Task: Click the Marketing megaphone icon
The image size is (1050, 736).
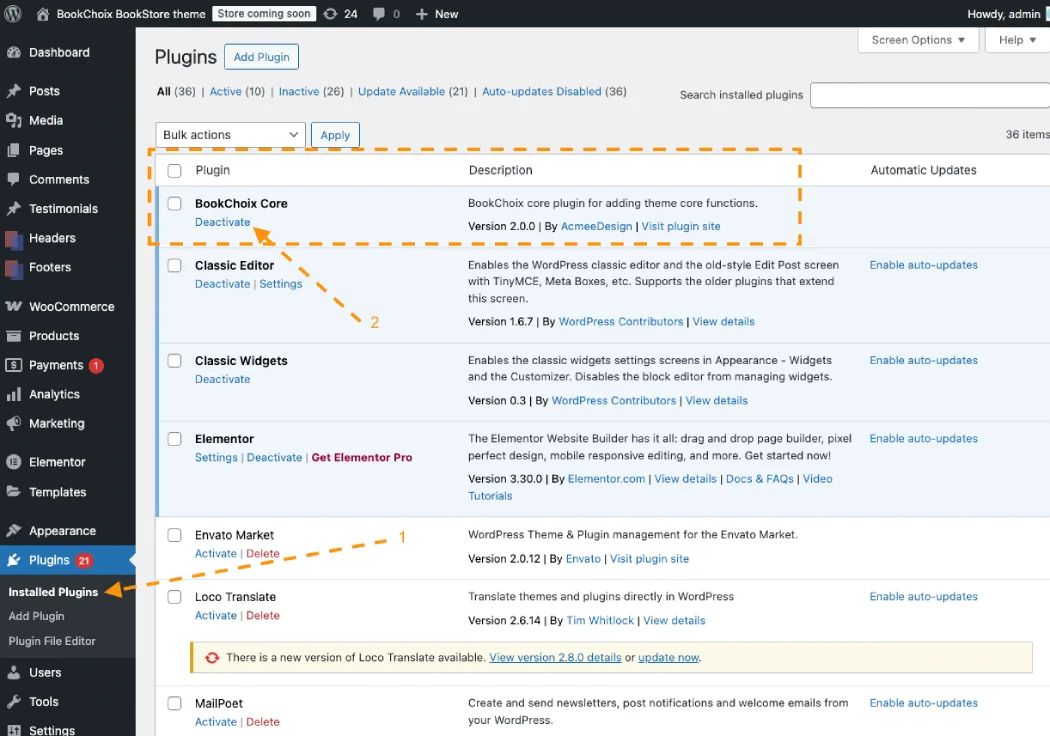Action: (x=13, y=423)
